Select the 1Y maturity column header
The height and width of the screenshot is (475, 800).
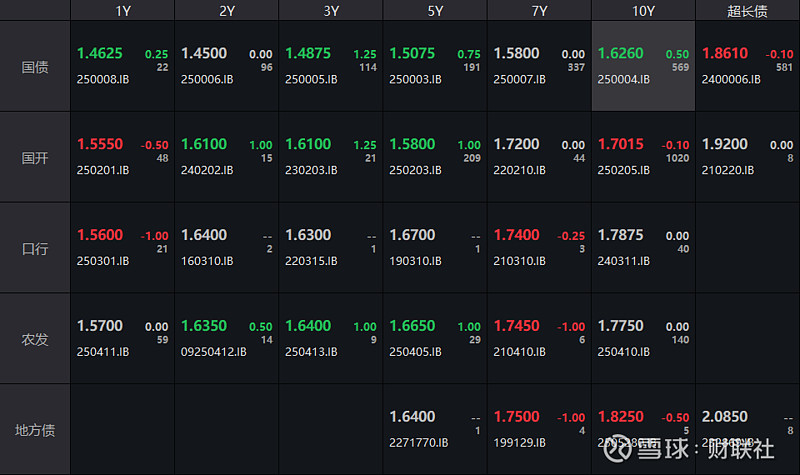122,10
